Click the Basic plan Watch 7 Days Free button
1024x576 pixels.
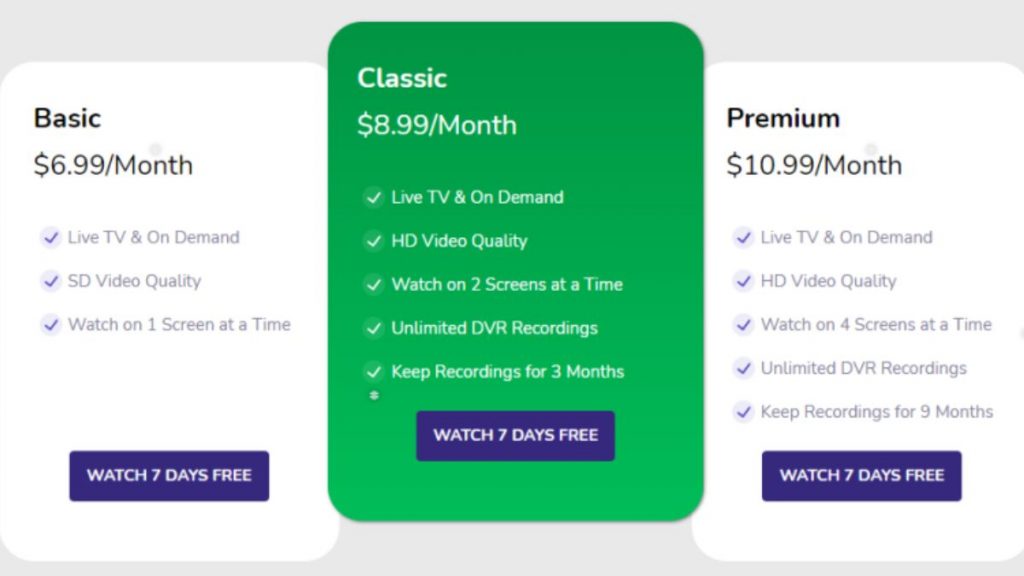pyautogui.click(x=169, y=475)
